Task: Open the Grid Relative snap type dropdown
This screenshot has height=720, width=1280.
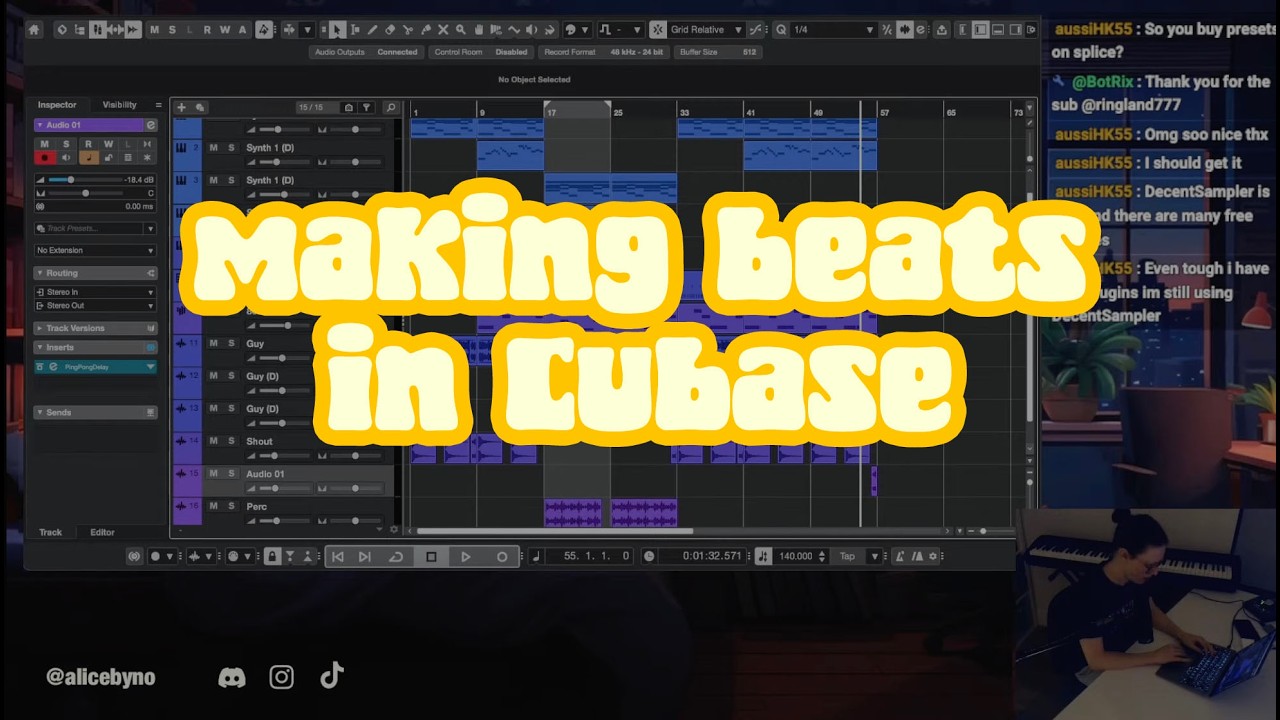Action: point(707,30)
